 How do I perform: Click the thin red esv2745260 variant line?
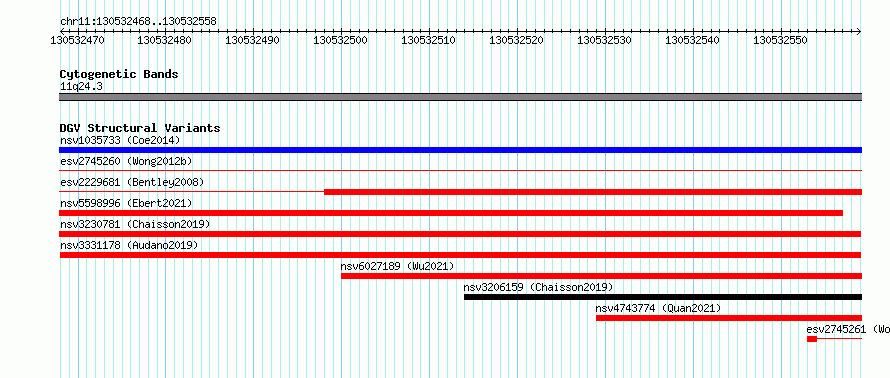click(460, 170)
